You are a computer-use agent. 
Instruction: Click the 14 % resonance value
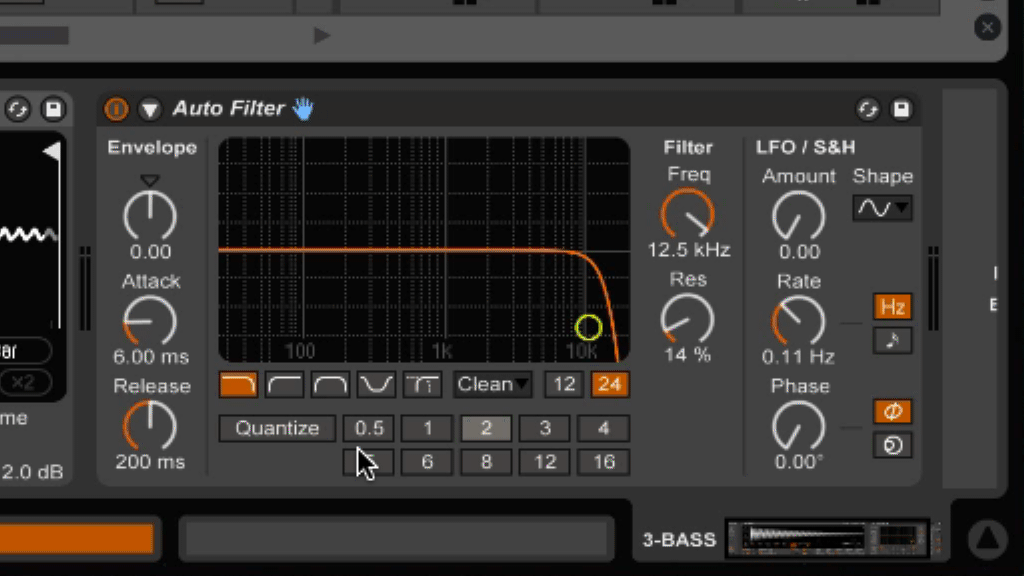click(x=688, y=355)
